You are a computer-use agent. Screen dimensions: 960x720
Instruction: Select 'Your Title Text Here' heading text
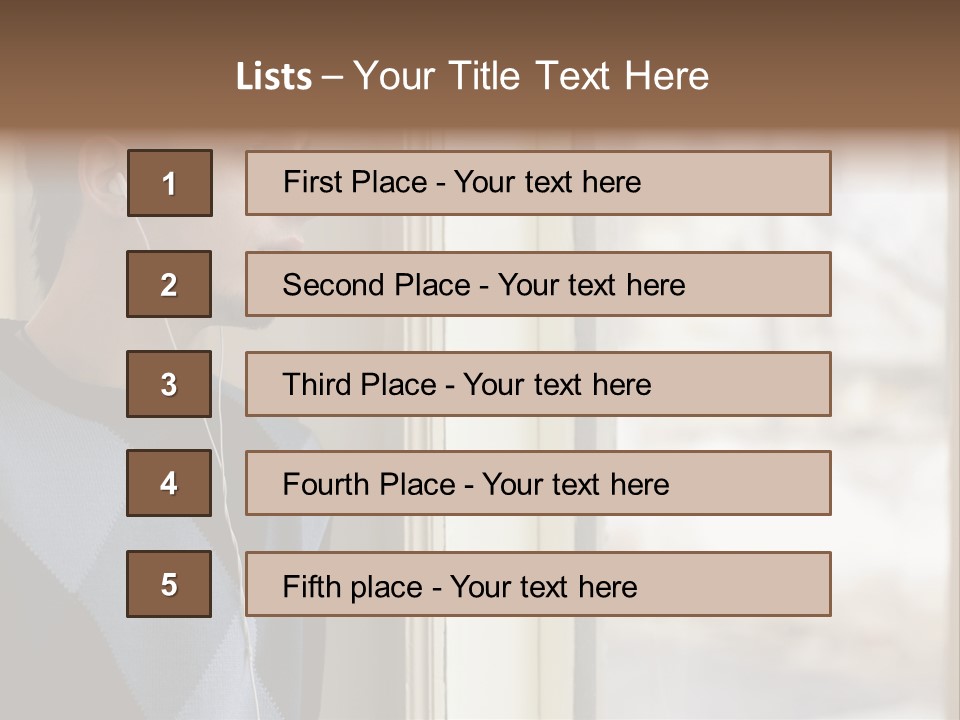[x=531, y=76]
